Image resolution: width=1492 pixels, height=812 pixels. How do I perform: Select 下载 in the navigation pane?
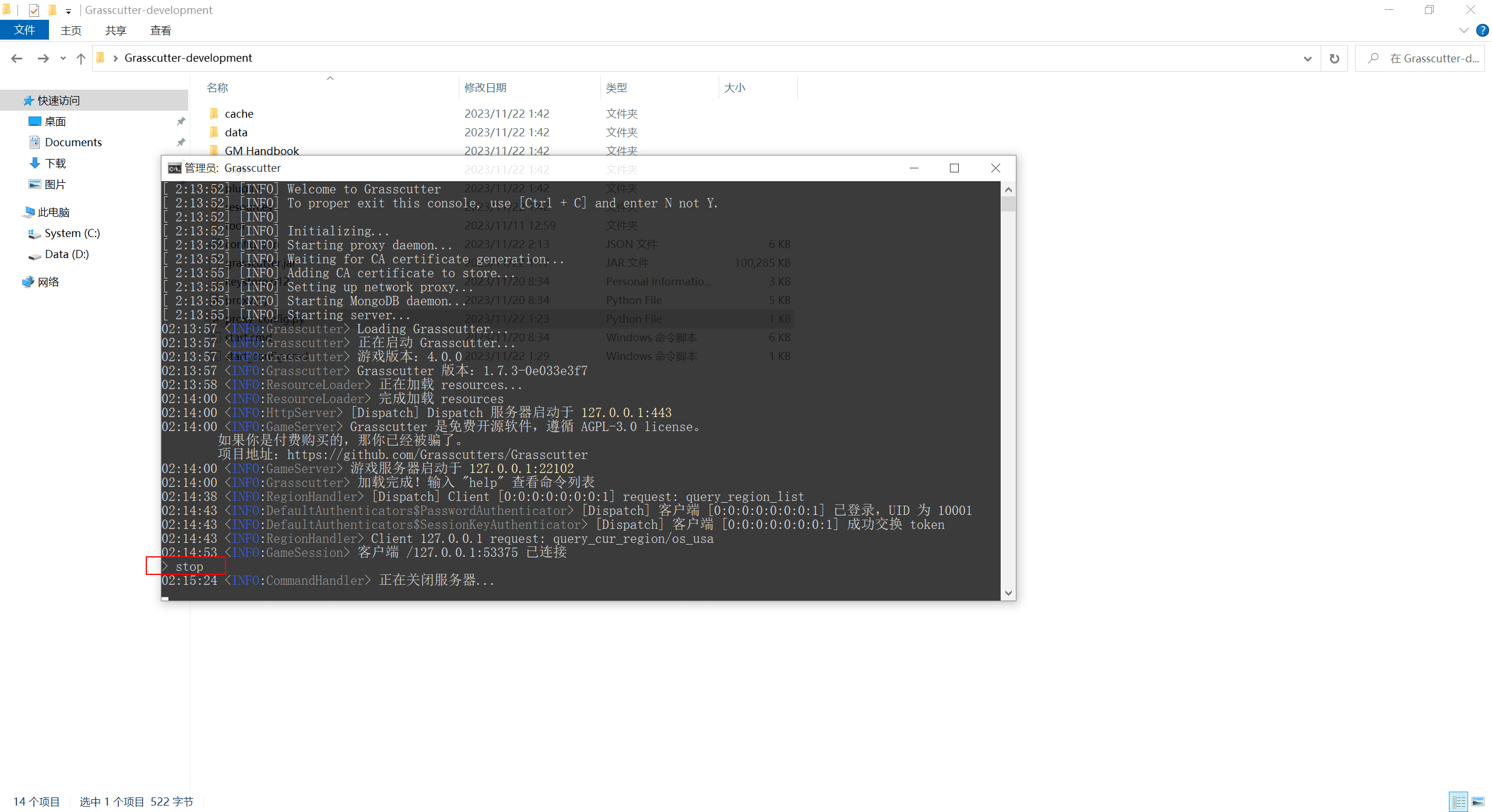click(55, 163)
